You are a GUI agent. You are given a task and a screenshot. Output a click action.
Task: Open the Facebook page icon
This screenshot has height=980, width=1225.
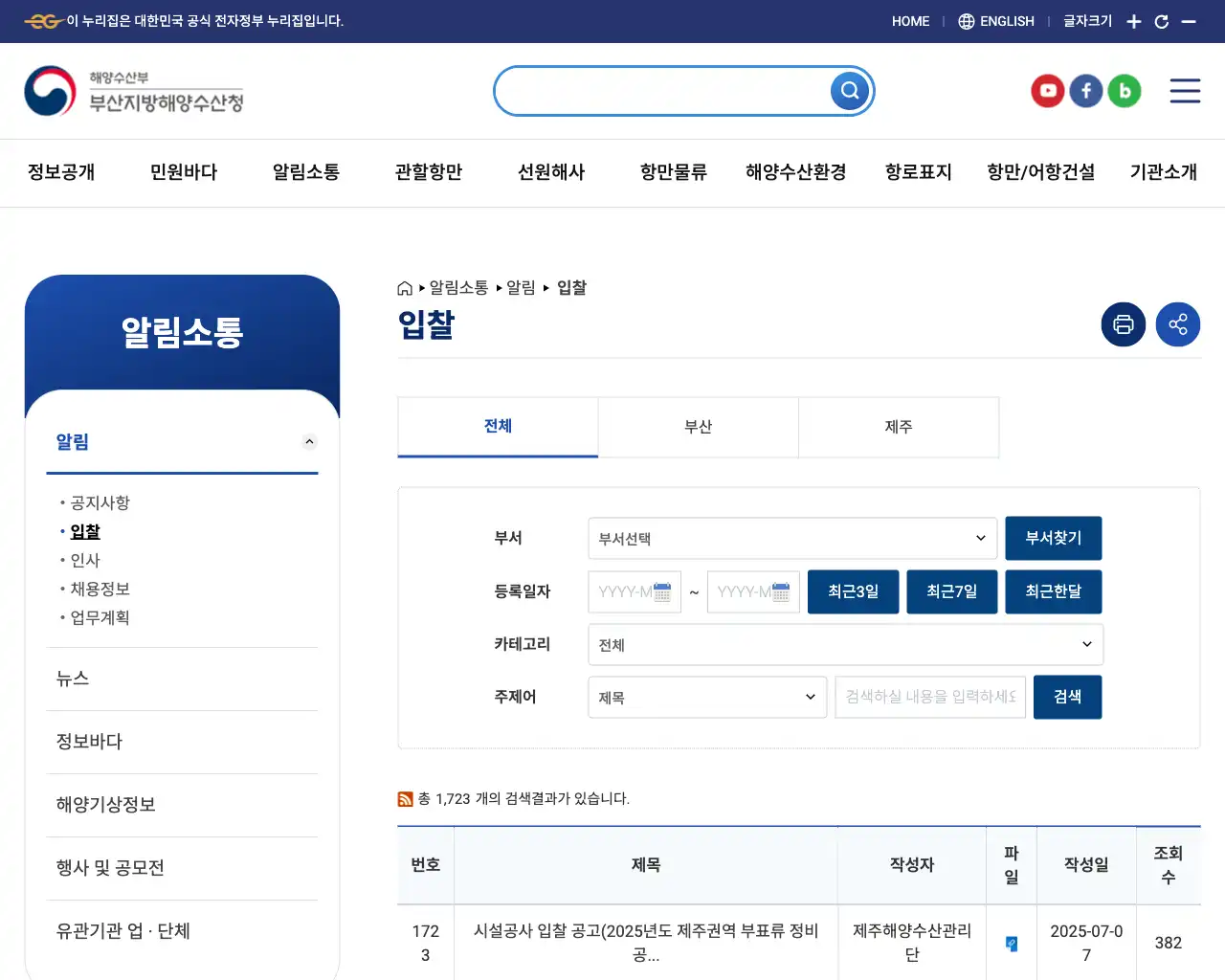(x=1086, y=91)
